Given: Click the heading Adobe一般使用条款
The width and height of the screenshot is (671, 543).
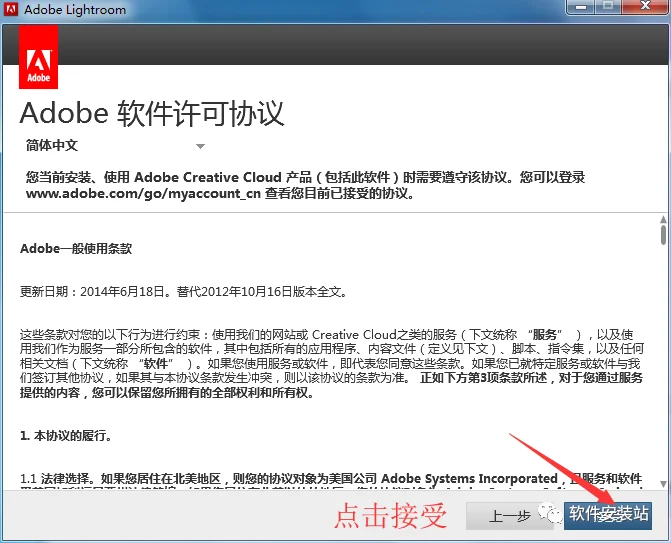Looking at the screenshot, I should (x=76, y=249).
